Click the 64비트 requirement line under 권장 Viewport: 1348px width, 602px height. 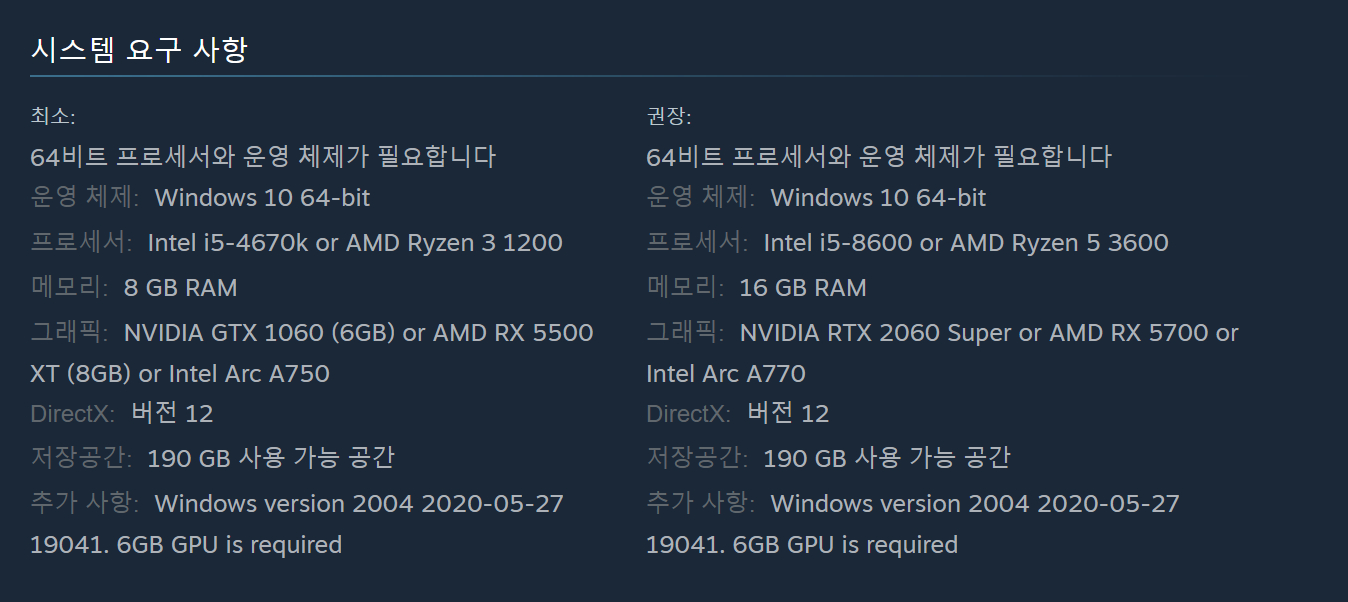pos(879,157)
